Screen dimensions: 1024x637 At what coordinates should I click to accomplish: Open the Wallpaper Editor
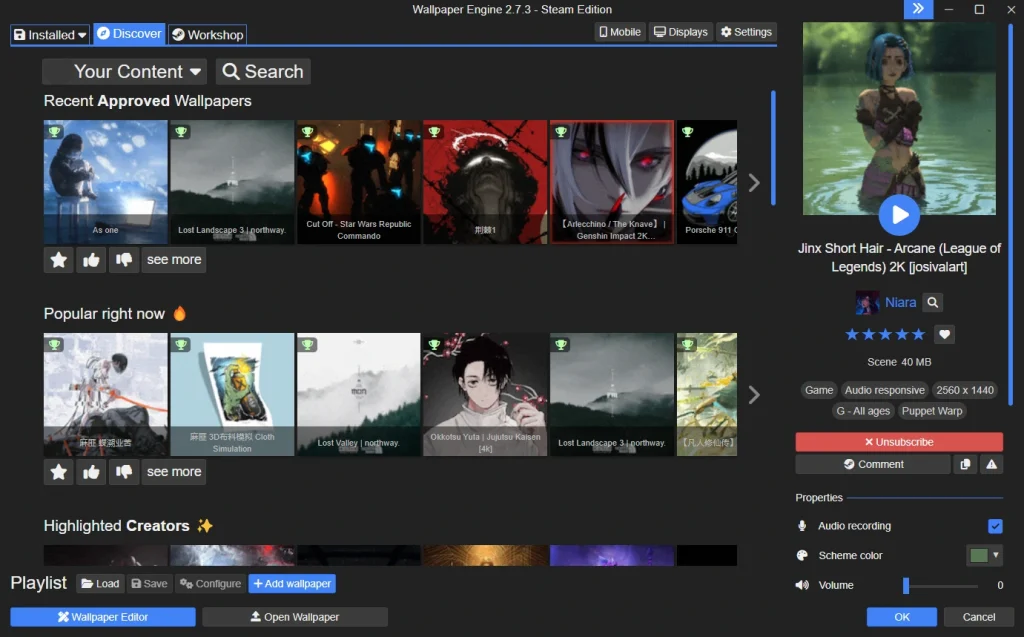pos(103,617)
